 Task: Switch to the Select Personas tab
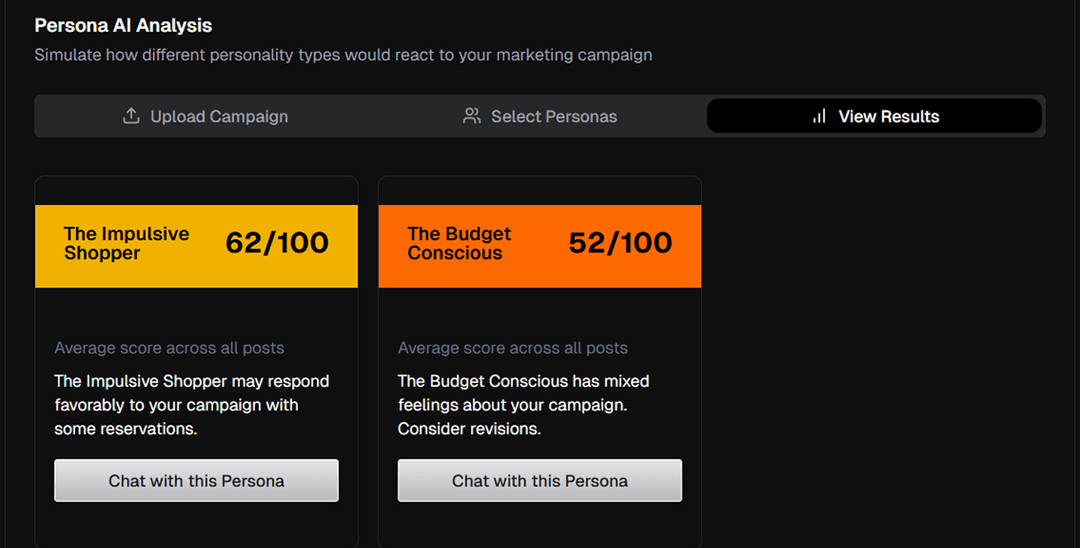(540, 116)
